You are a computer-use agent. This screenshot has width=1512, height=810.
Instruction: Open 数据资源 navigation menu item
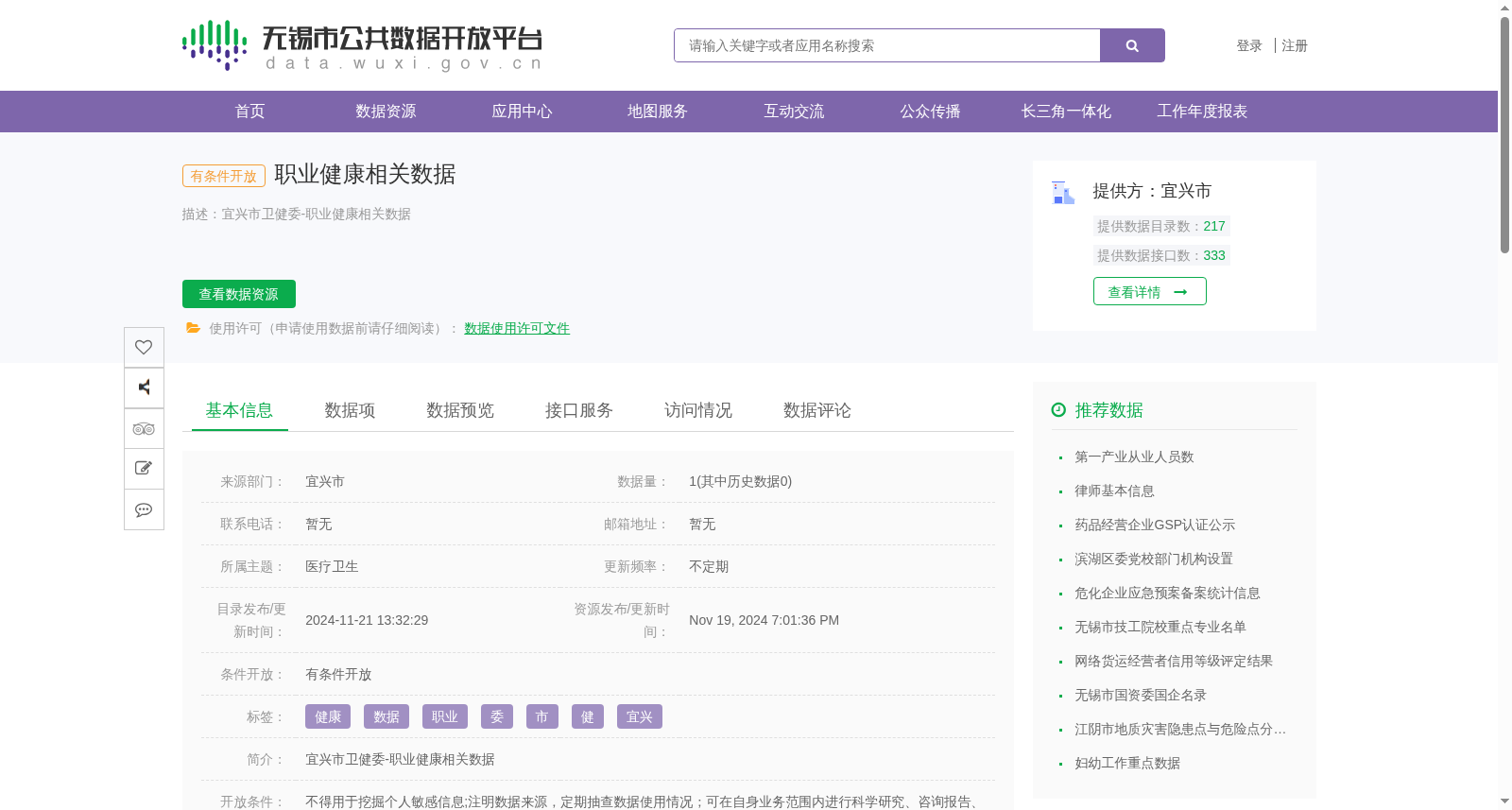pyautogui.click(x=386, y=112)
